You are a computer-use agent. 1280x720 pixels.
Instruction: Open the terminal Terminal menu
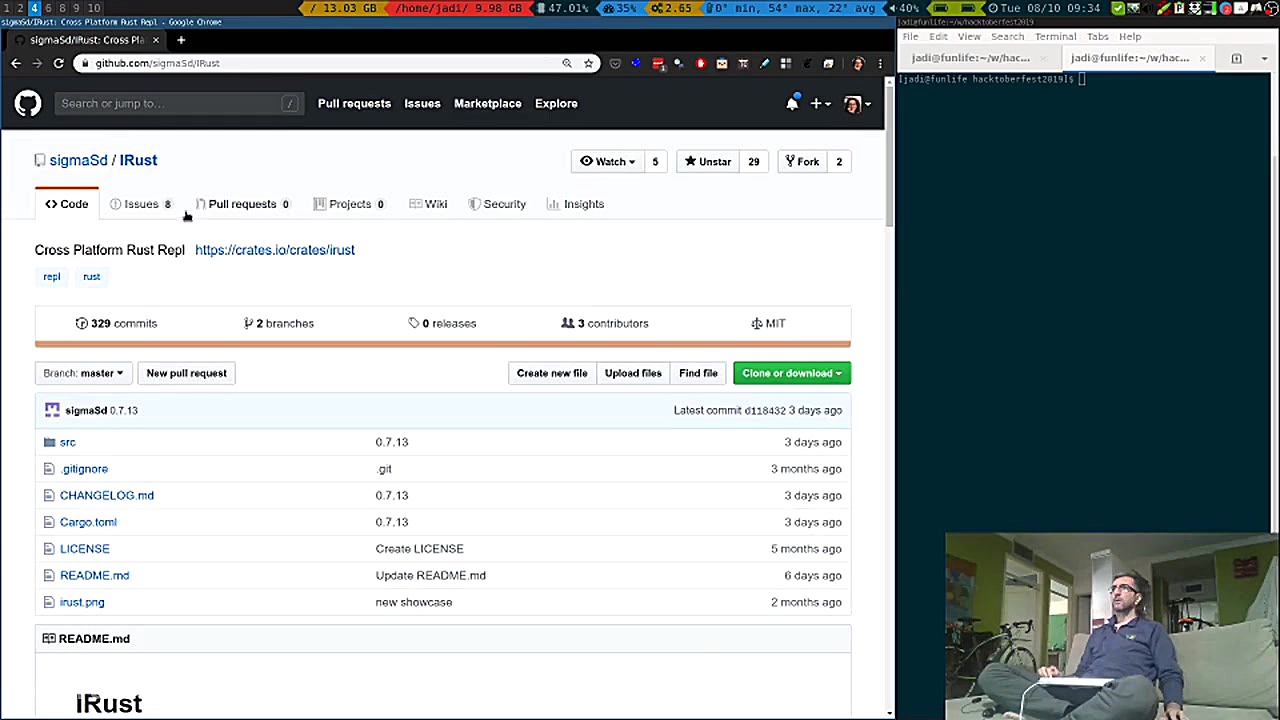coord(1056,37)
